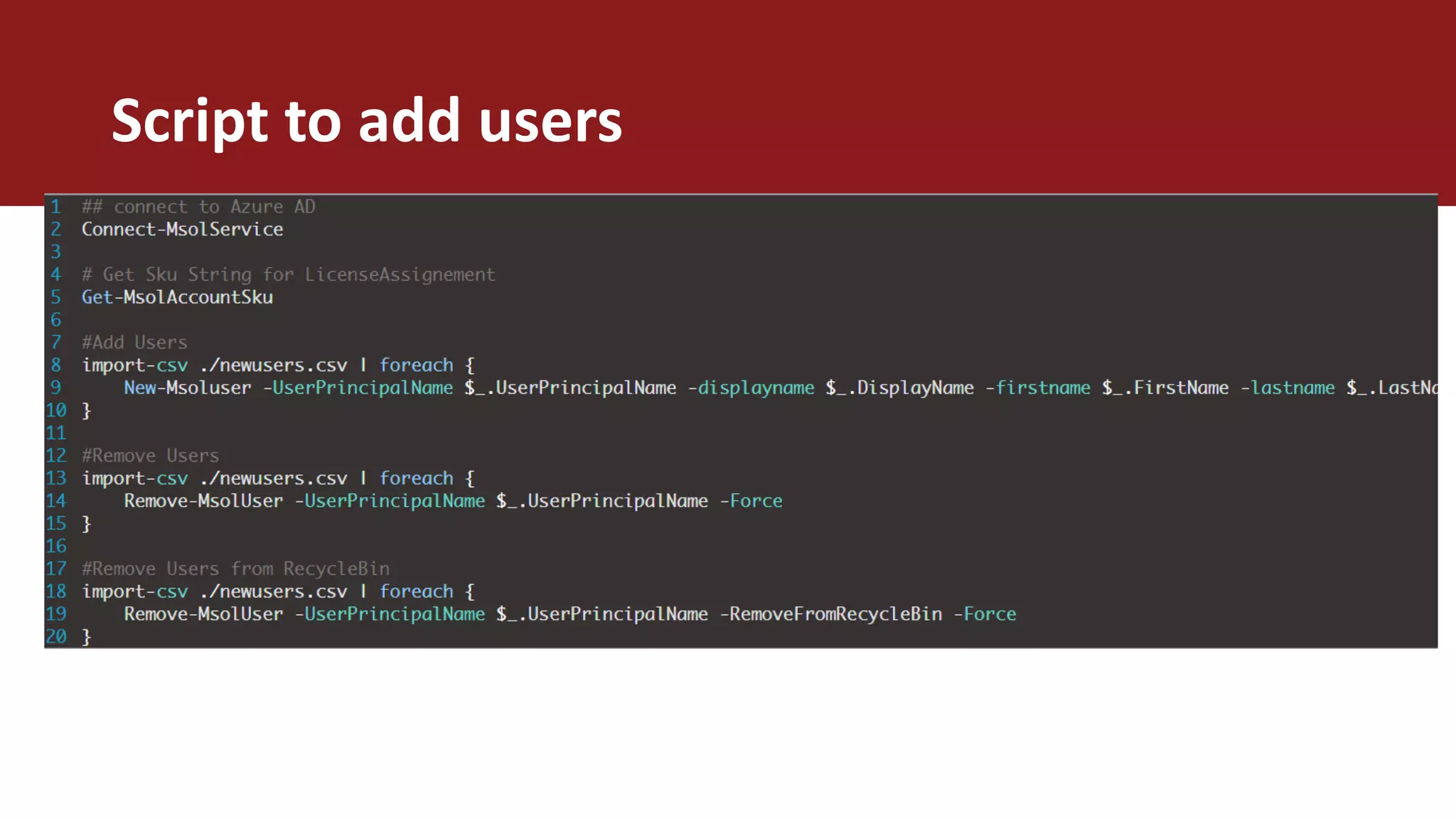Click 'foreach' keyword on line 18
1456x819 pixels.
click(x=417, y=591)
